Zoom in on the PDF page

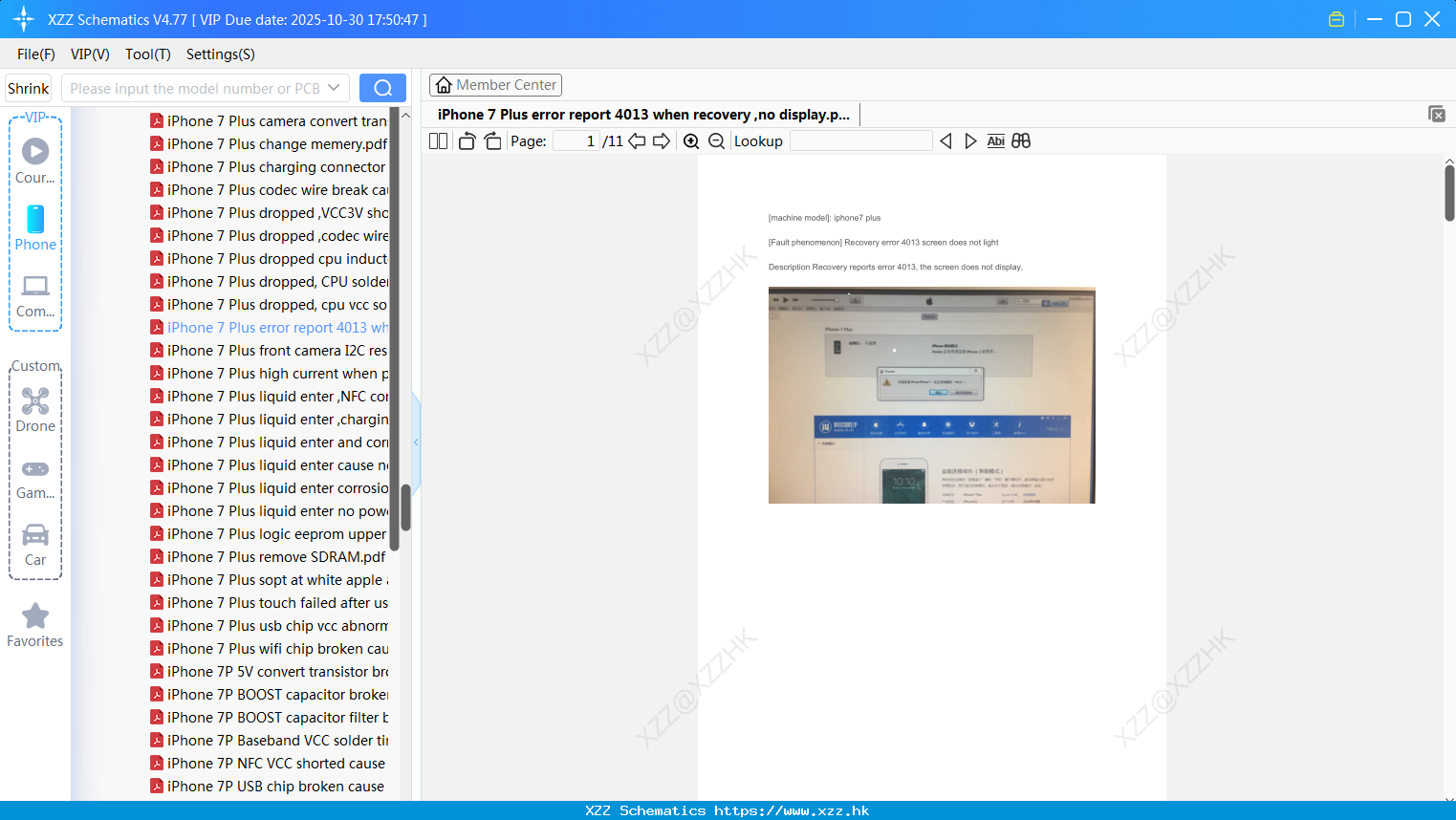click(691, 140)
